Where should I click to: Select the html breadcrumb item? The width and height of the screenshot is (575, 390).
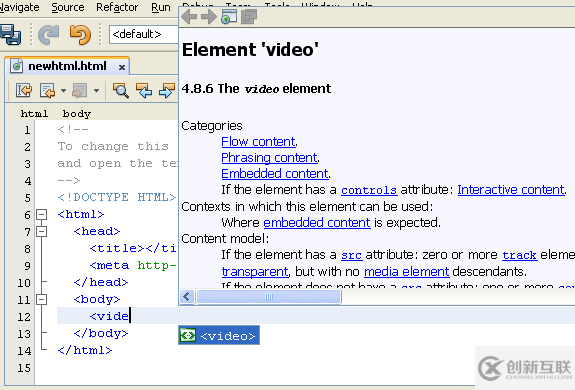tap(34, 114)
